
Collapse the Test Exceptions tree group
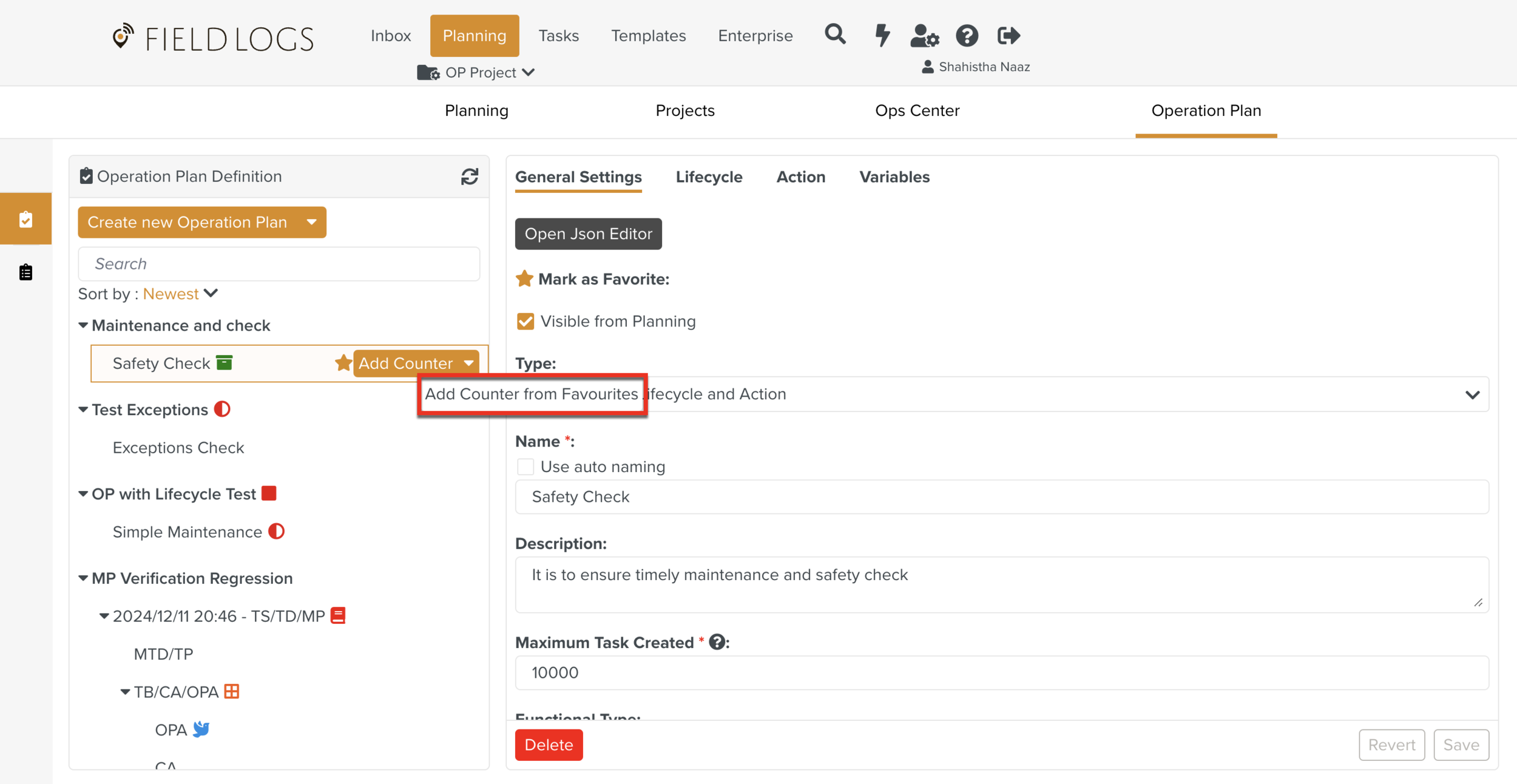84,410
